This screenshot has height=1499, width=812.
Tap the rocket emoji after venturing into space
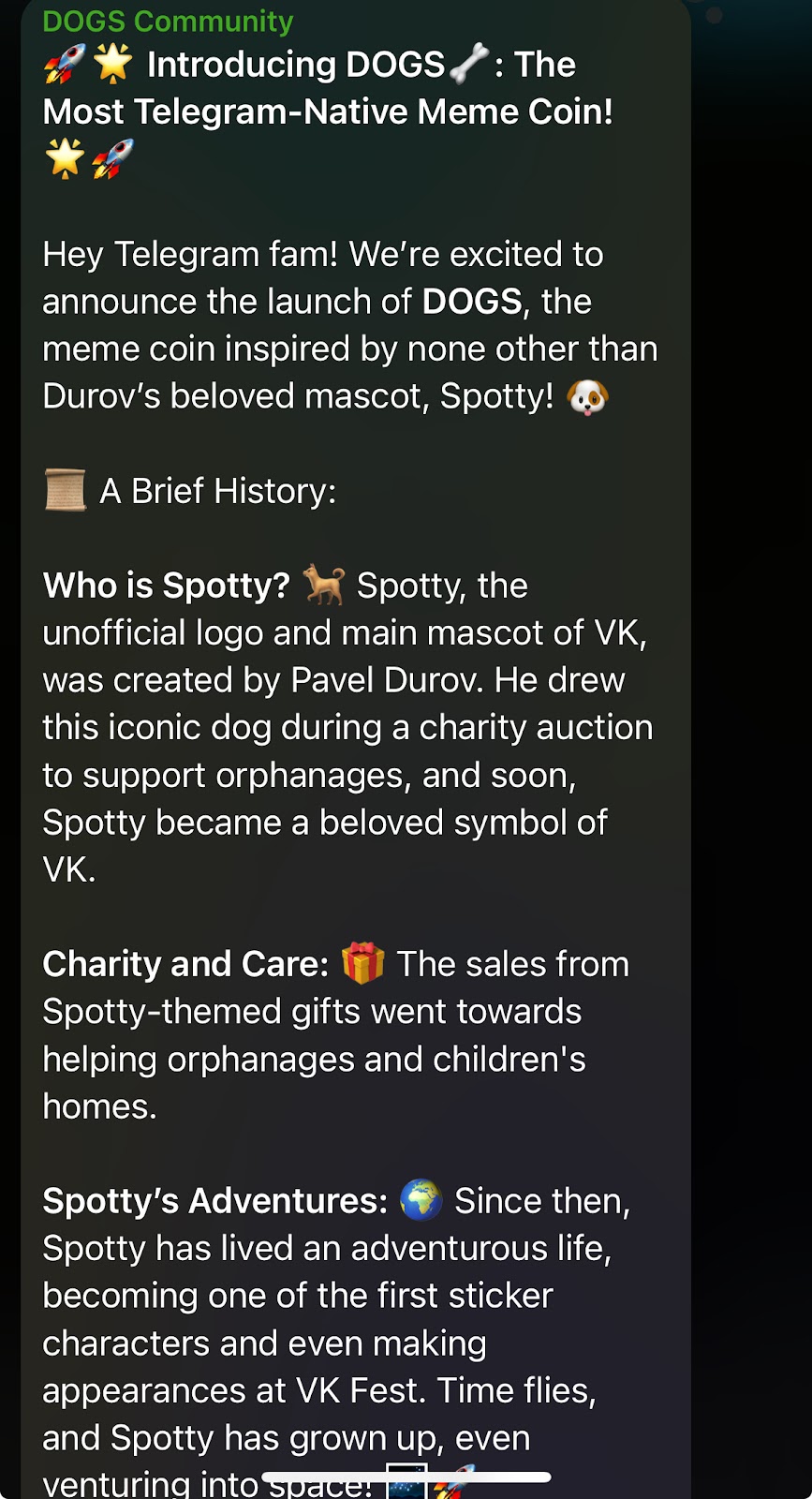454,1482
